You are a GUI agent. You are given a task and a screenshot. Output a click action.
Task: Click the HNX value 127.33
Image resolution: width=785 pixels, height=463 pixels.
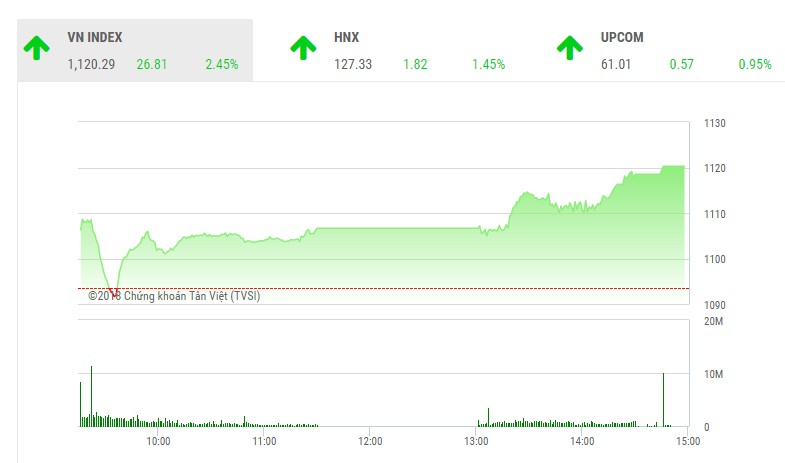pyautogui.click(x=353, y=64)
